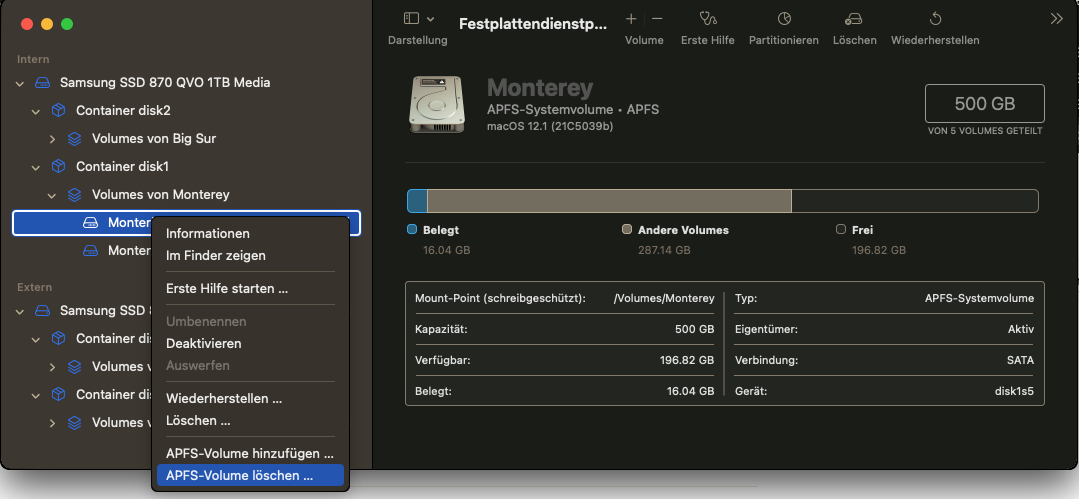Open the Partitionieren pie icon
This screenshot has height=499, width=1079.
784,19
